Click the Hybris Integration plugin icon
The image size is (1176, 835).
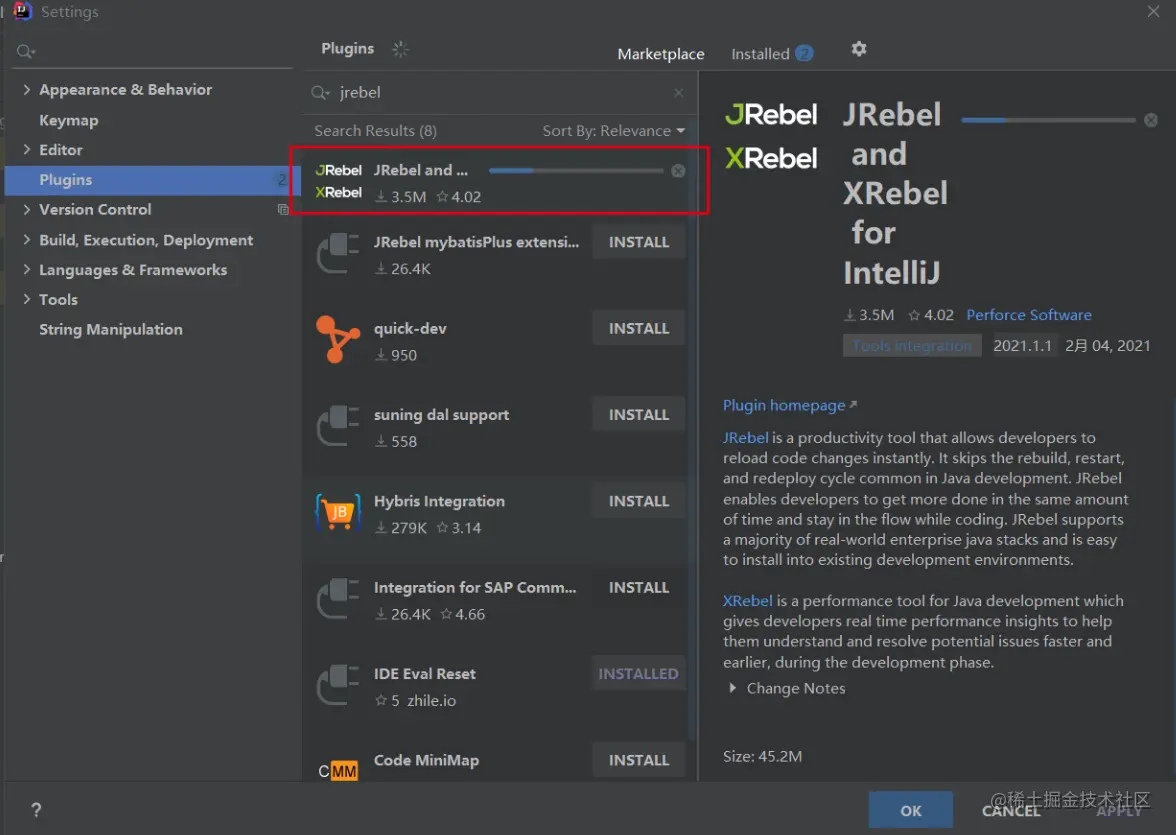click(337, 512)
